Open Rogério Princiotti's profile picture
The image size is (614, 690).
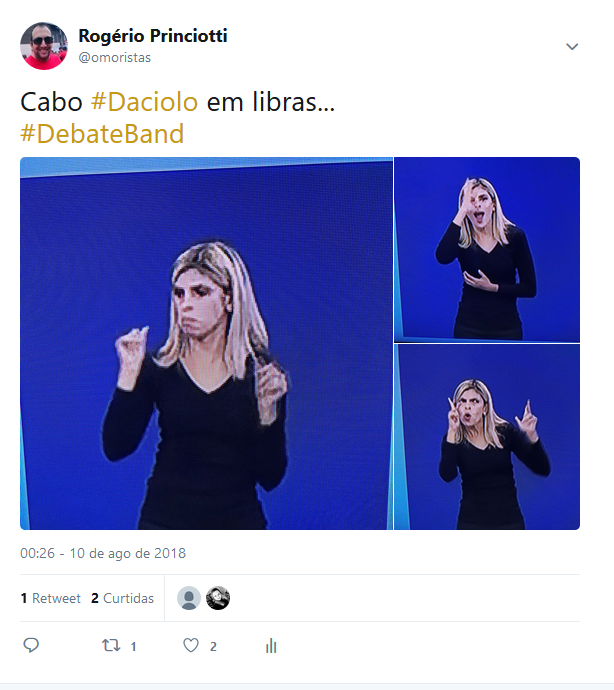coord(44,46)
